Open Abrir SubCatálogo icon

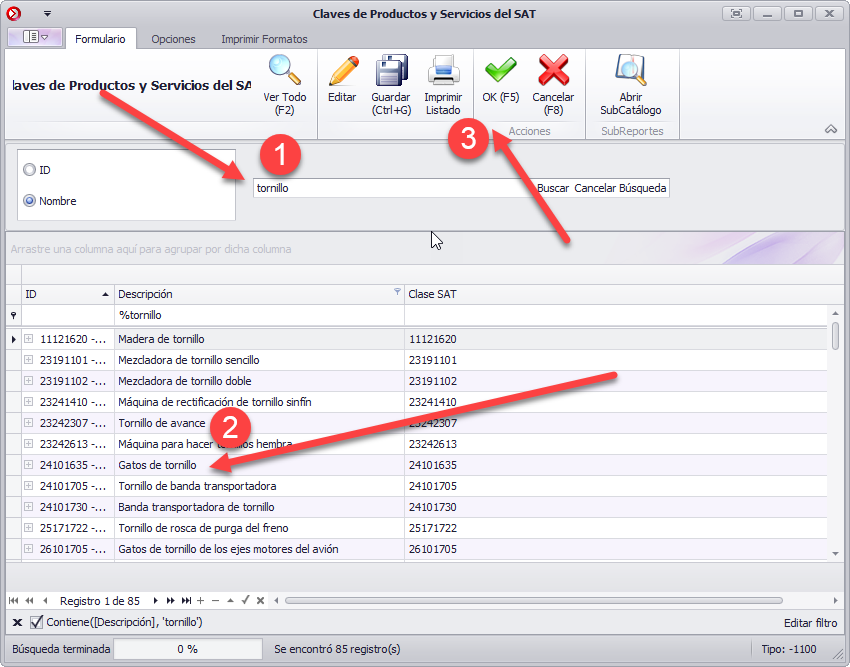pyautogui.click(x=630, y=70)
